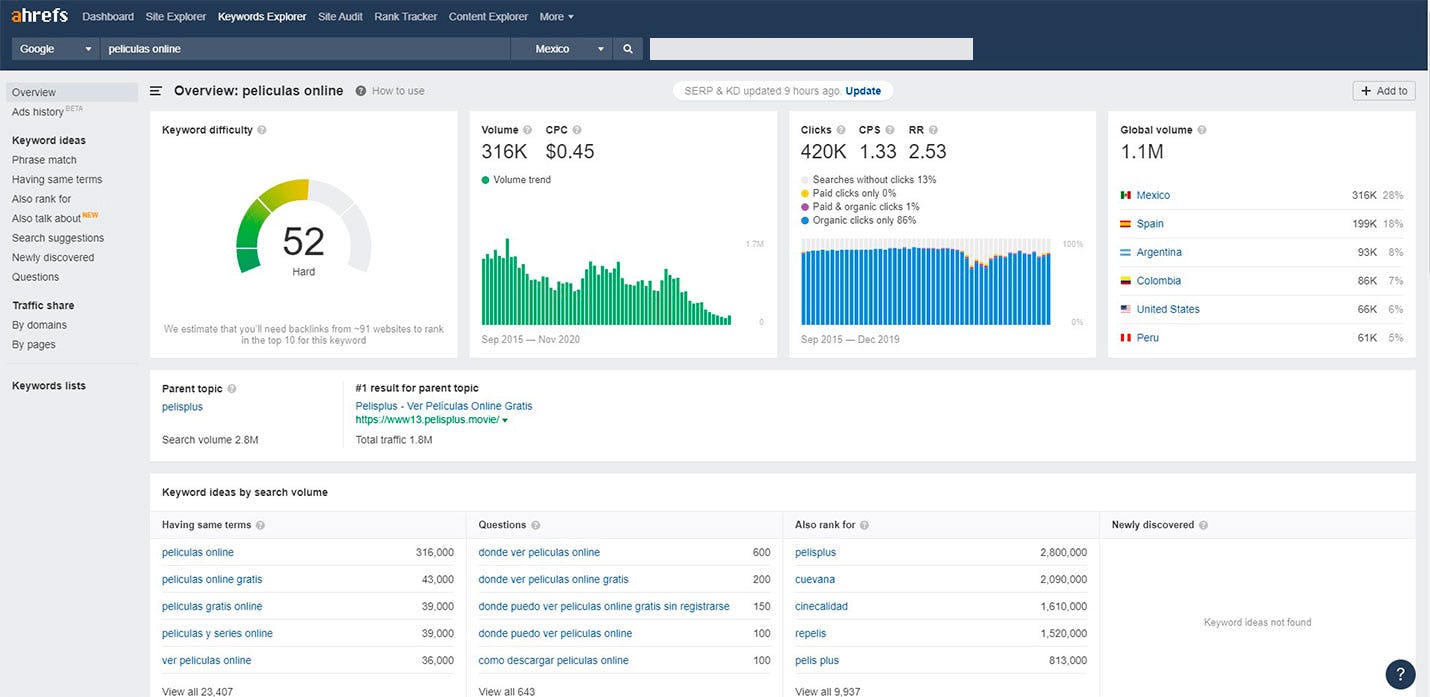Toggle the Organic clicks only legend item

(x=865, y=220)
